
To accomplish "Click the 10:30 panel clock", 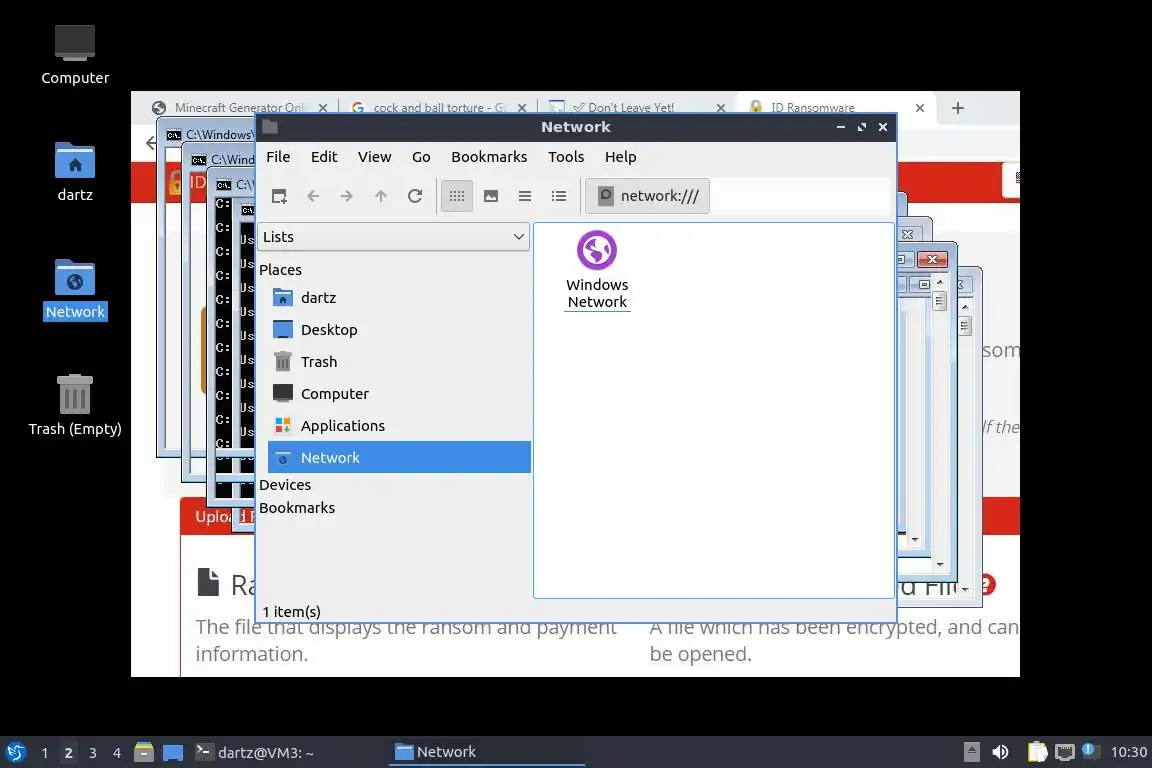I will (x=1128, y=752).
